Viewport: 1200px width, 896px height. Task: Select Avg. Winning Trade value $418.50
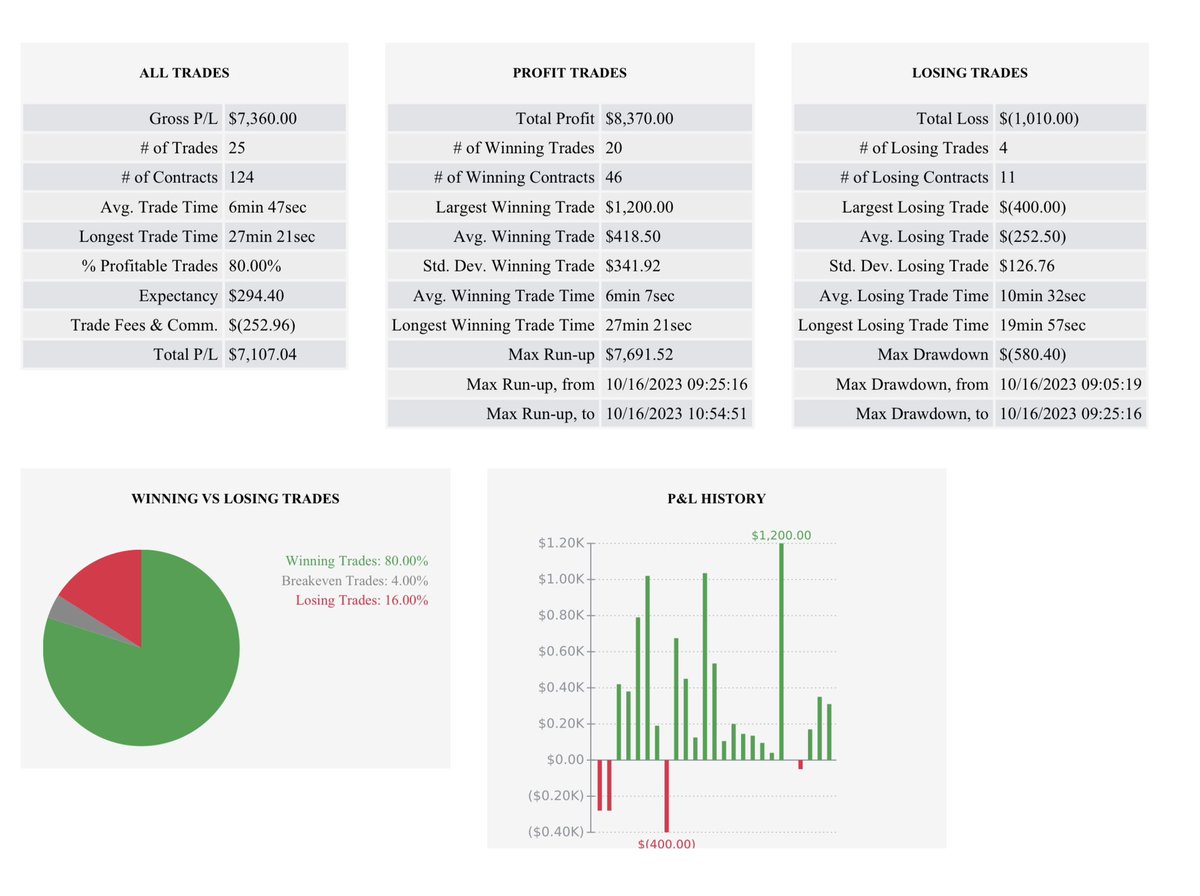click(632, 236)
